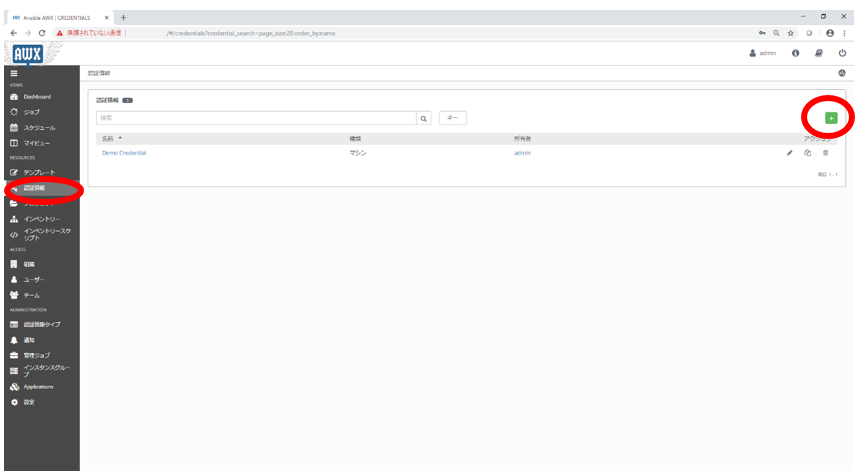Open インベントリー in the sidebar
The image size is (860, 473).
tap(42, 218)
